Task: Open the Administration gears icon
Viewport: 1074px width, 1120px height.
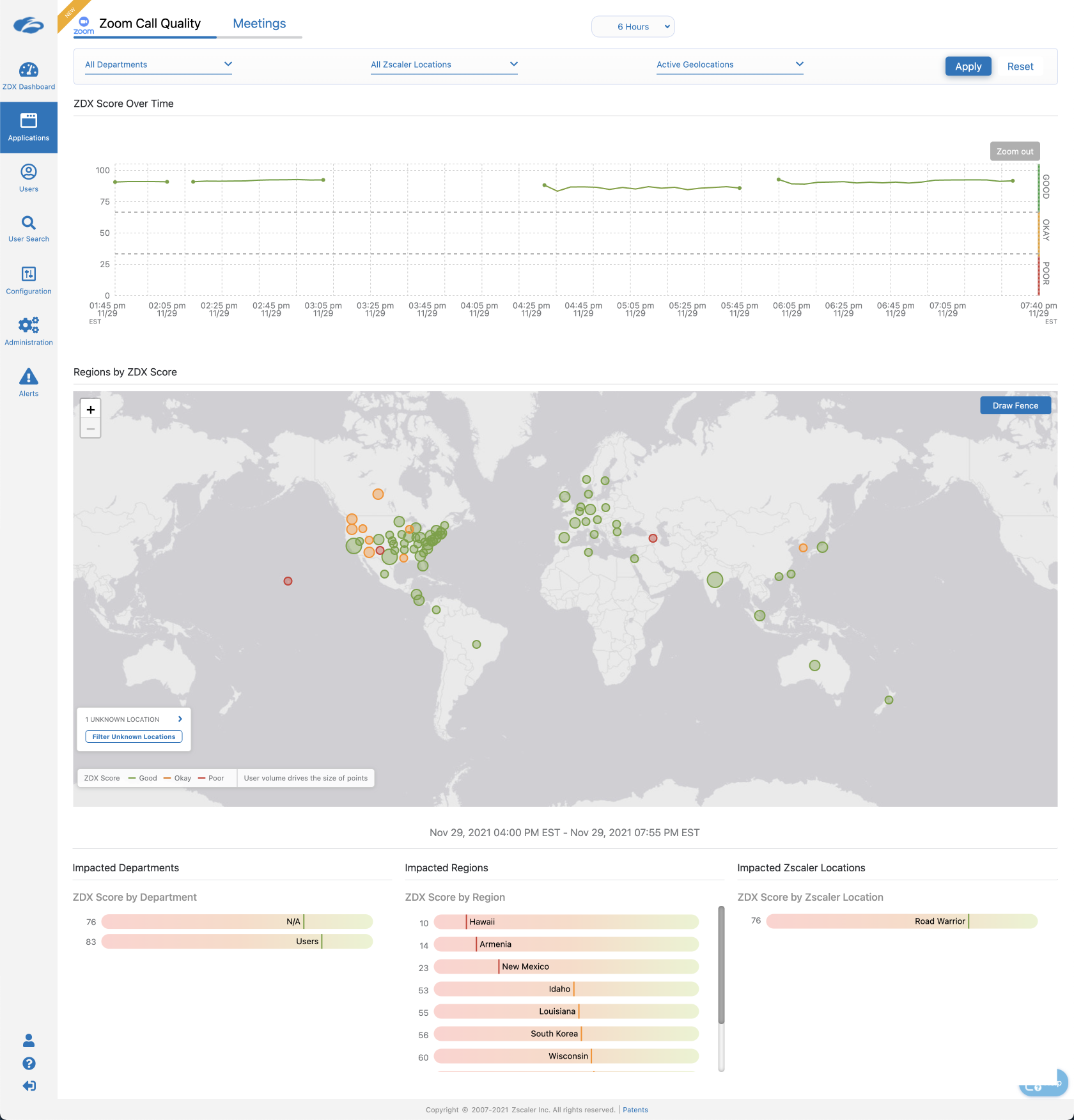Action: point(29,325)
